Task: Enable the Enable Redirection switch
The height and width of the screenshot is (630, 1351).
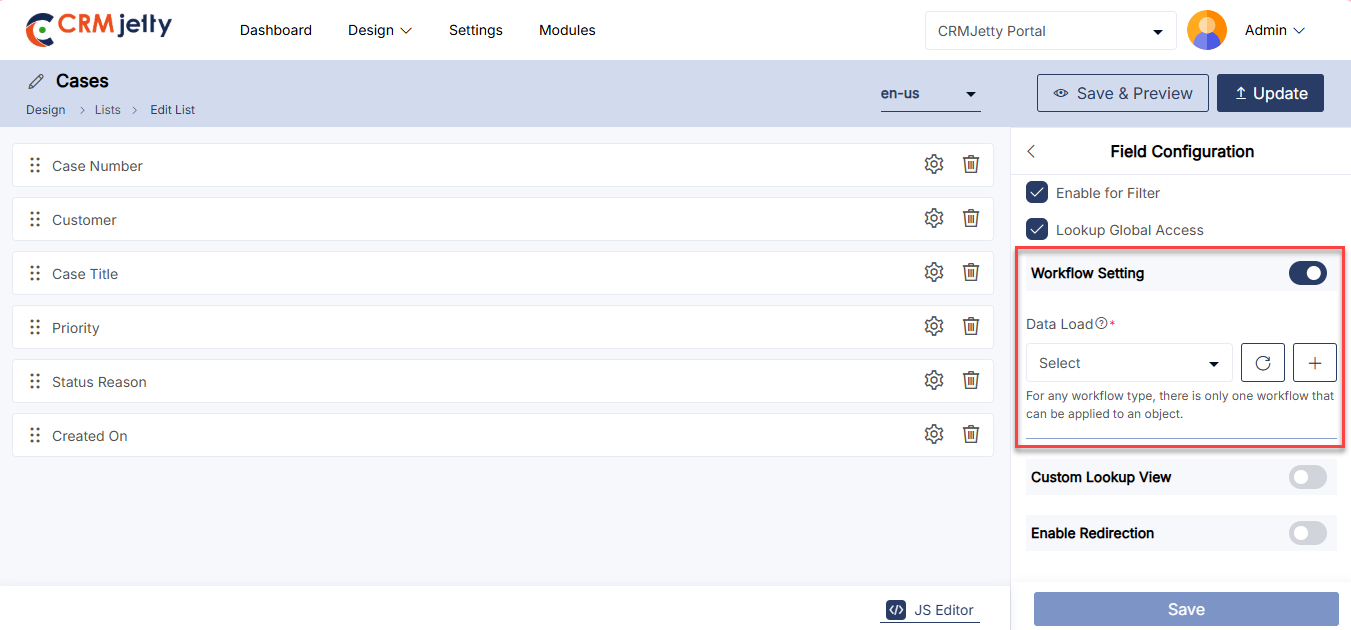Action: (x=1307, y=533)
